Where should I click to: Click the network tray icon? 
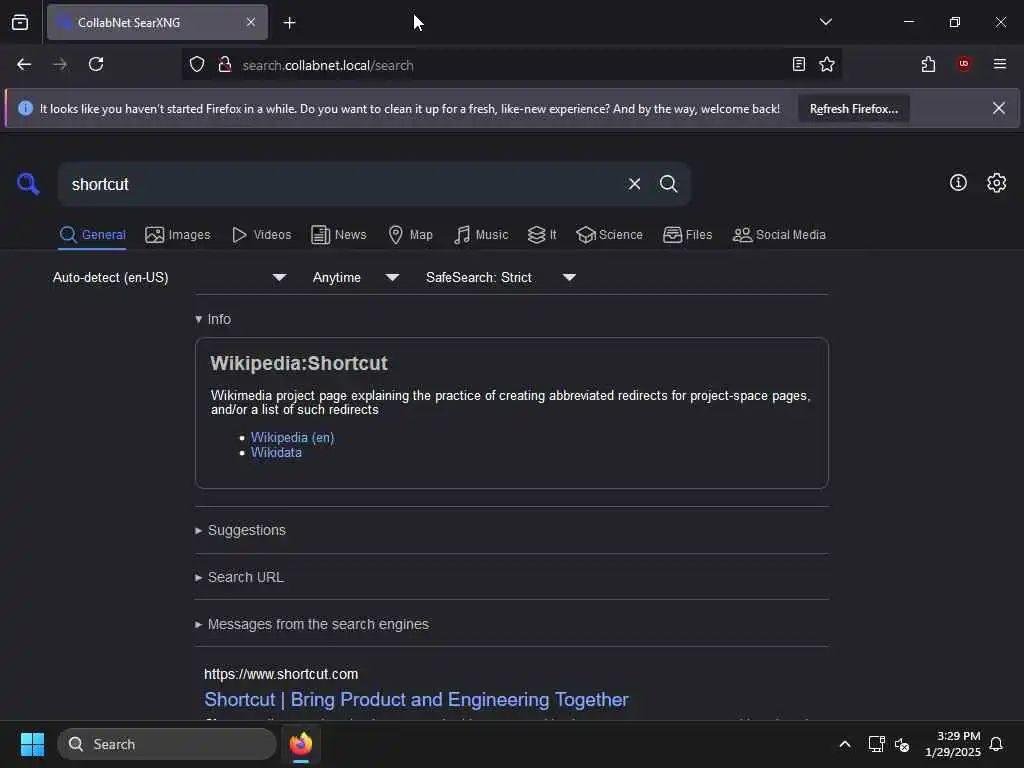coord(876,744)
